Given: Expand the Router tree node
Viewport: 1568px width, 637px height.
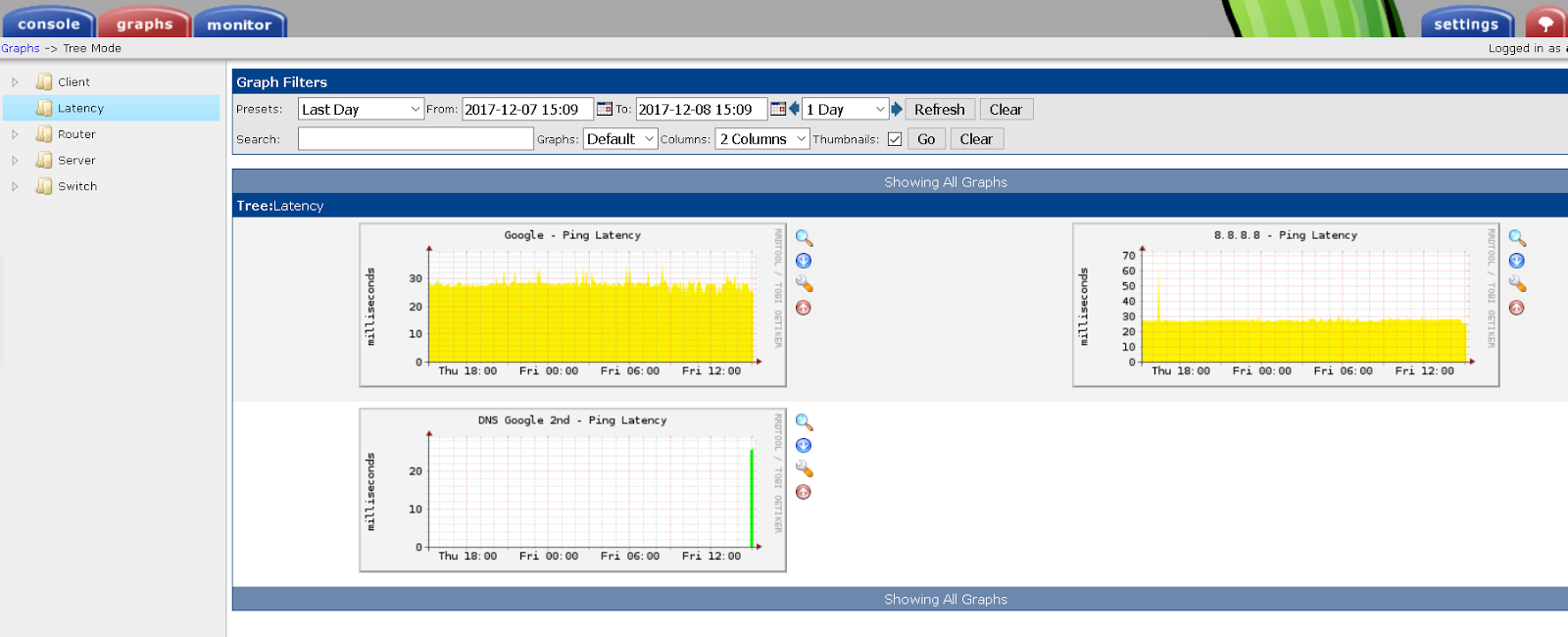Looking at the screenshot, I should click(15, 134).
